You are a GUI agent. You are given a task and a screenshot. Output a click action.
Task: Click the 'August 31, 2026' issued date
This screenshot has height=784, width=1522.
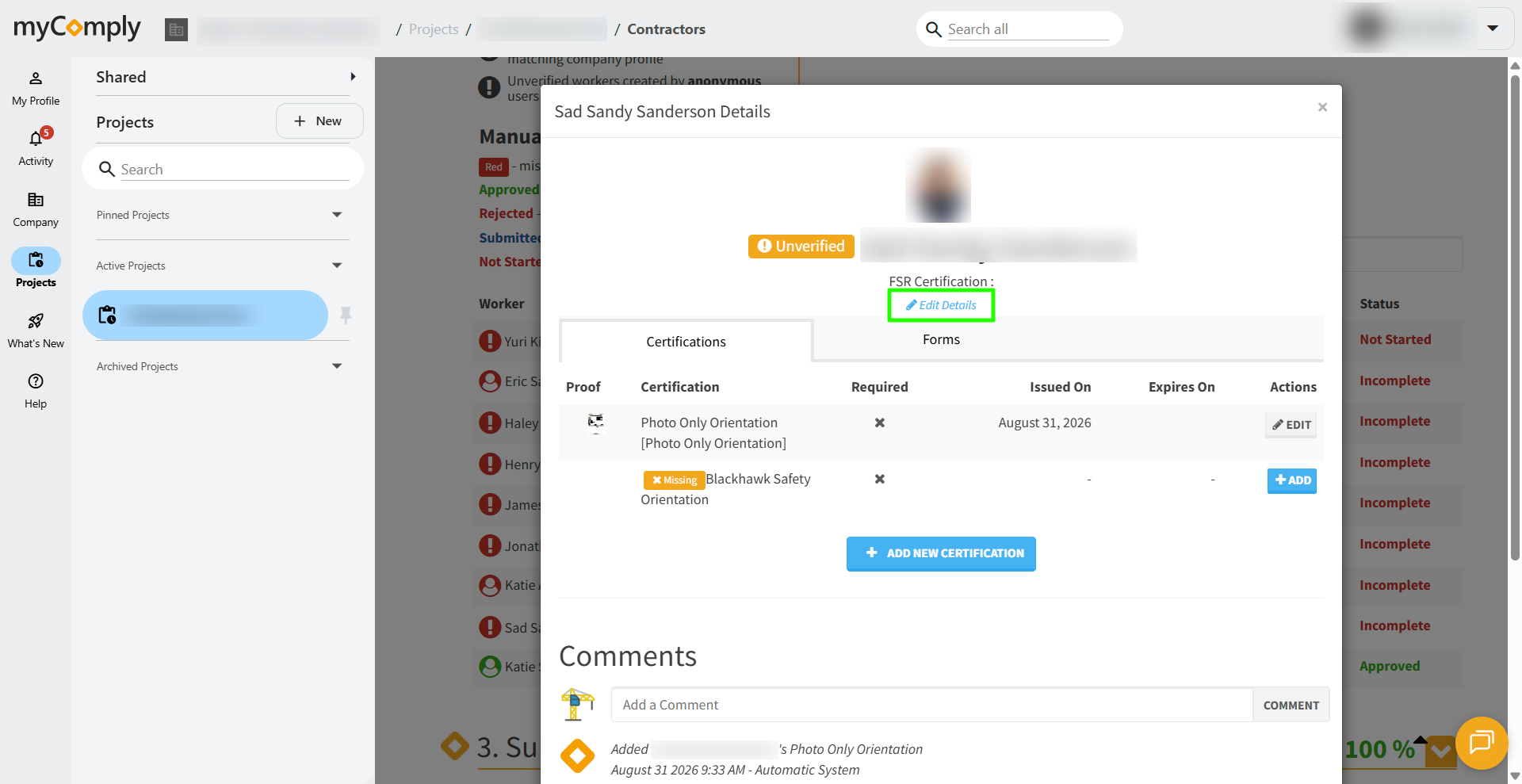click(x=1044, y=423)
